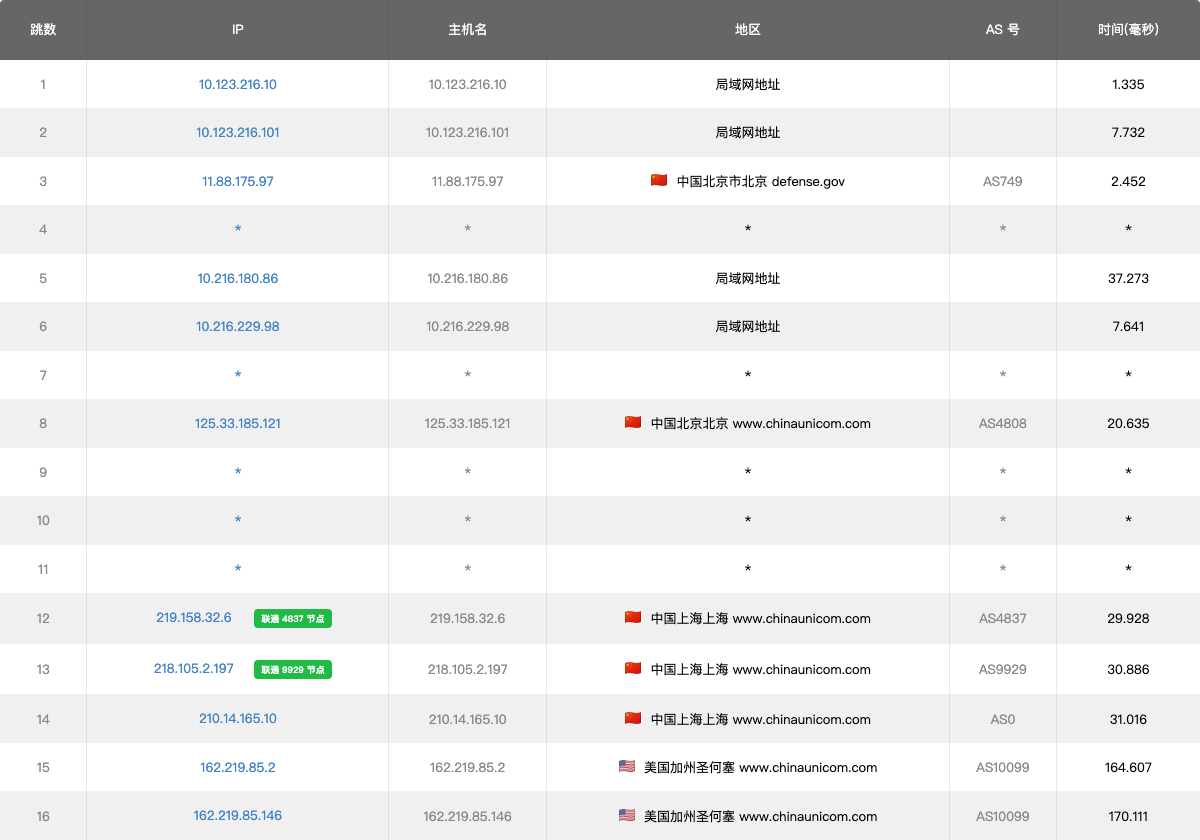Open the 219.158.32.6 IP link

[194, 618]
